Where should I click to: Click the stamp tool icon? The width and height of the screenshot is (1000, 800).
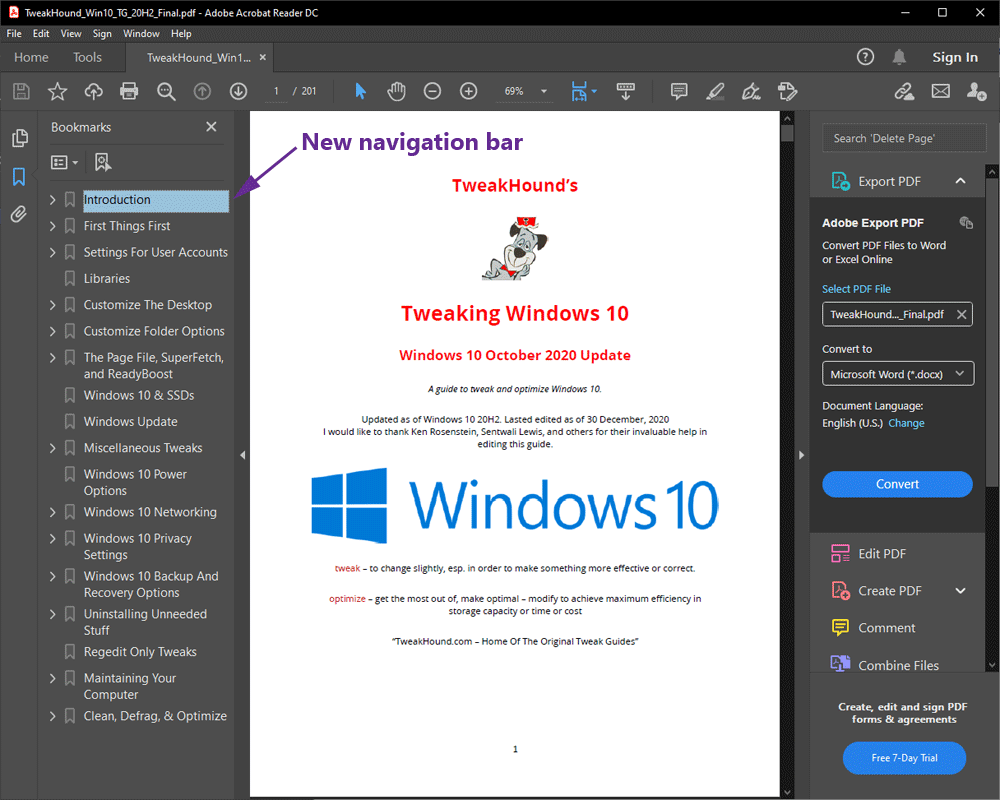pyautogui.click(x=788, y=91)
